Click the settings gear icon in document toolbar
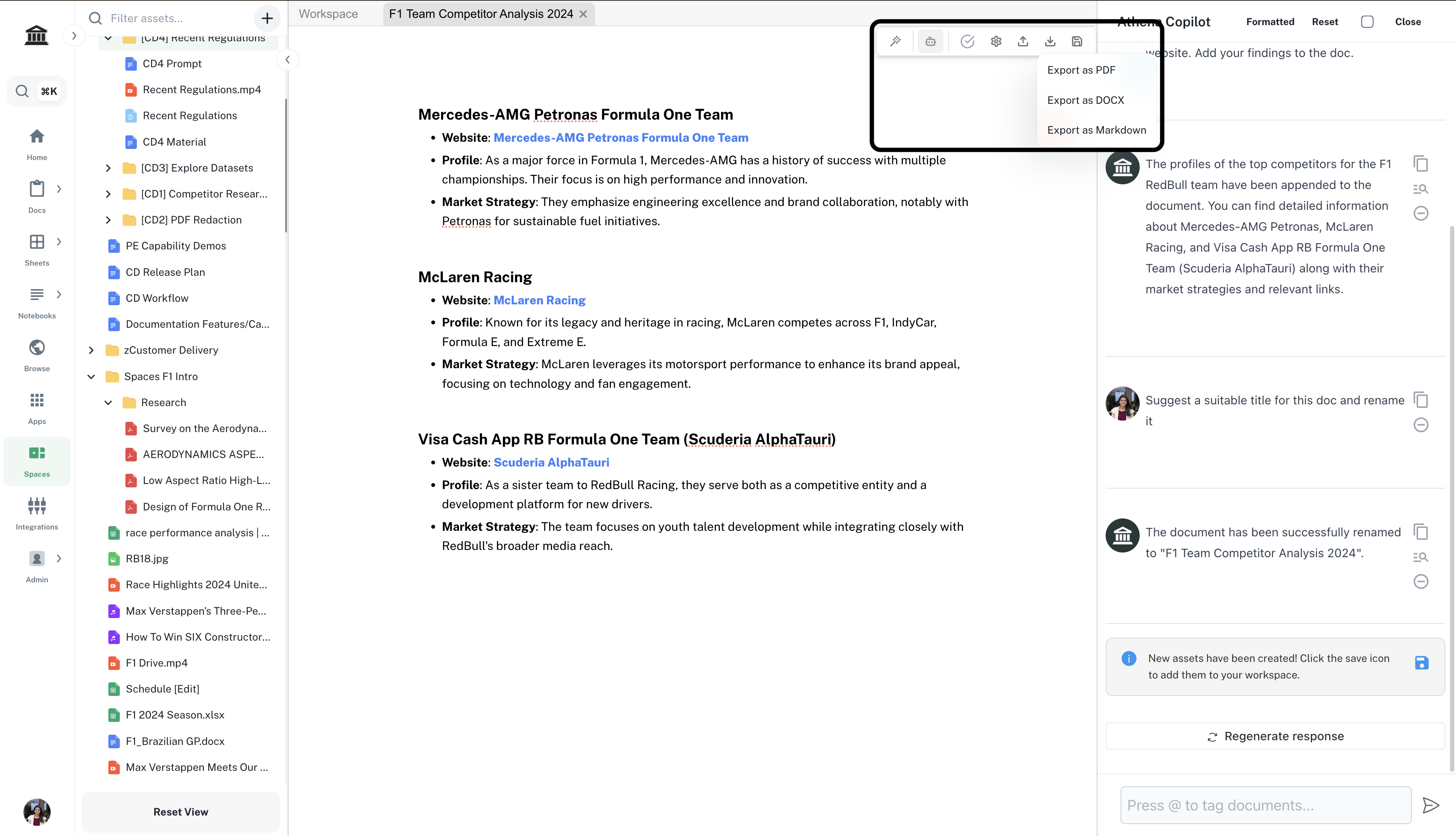This screenshot has height=836, width=1456. coord(996,41)
